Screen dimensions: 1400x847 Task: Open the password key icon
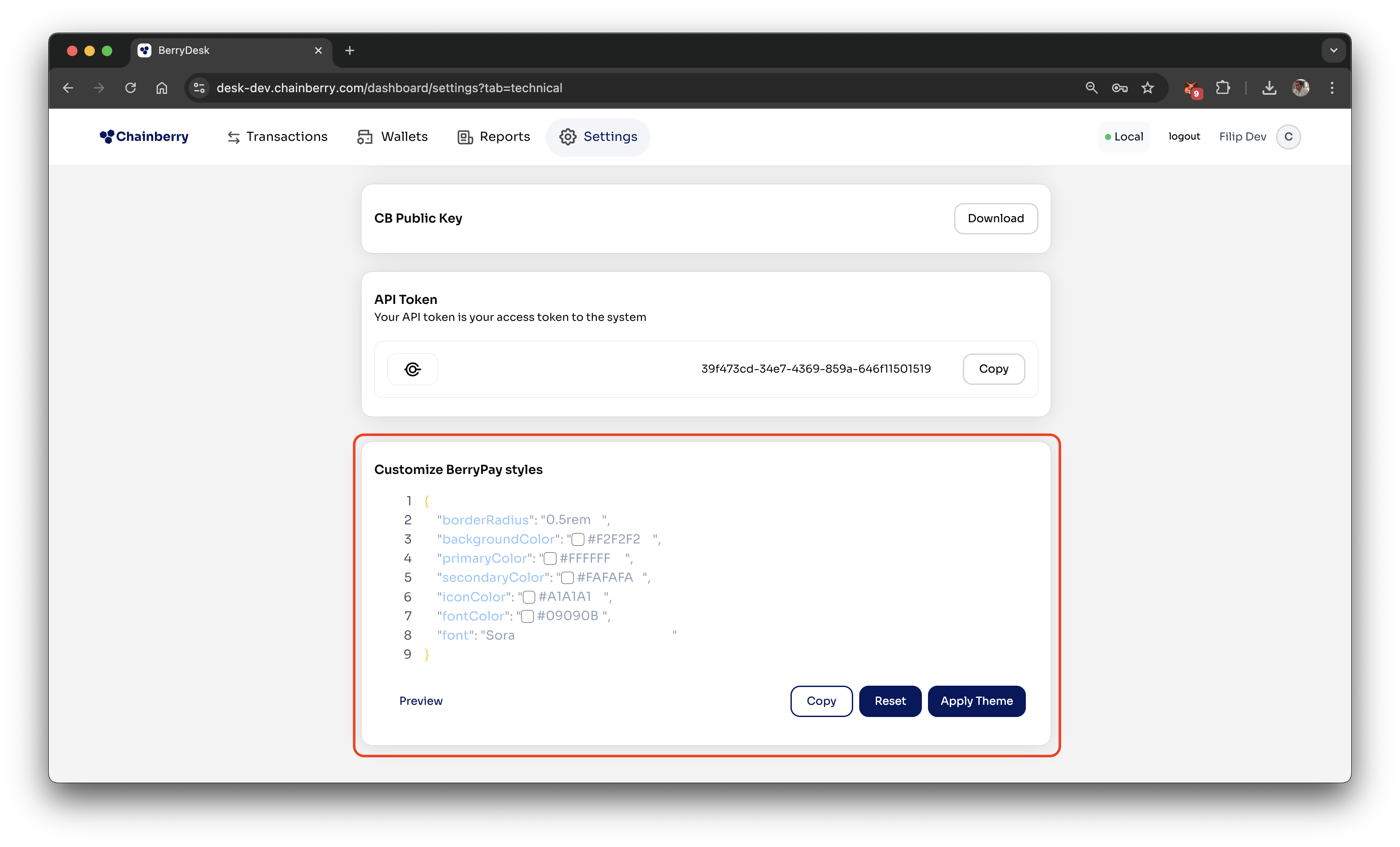click(x=1119, y=88)
